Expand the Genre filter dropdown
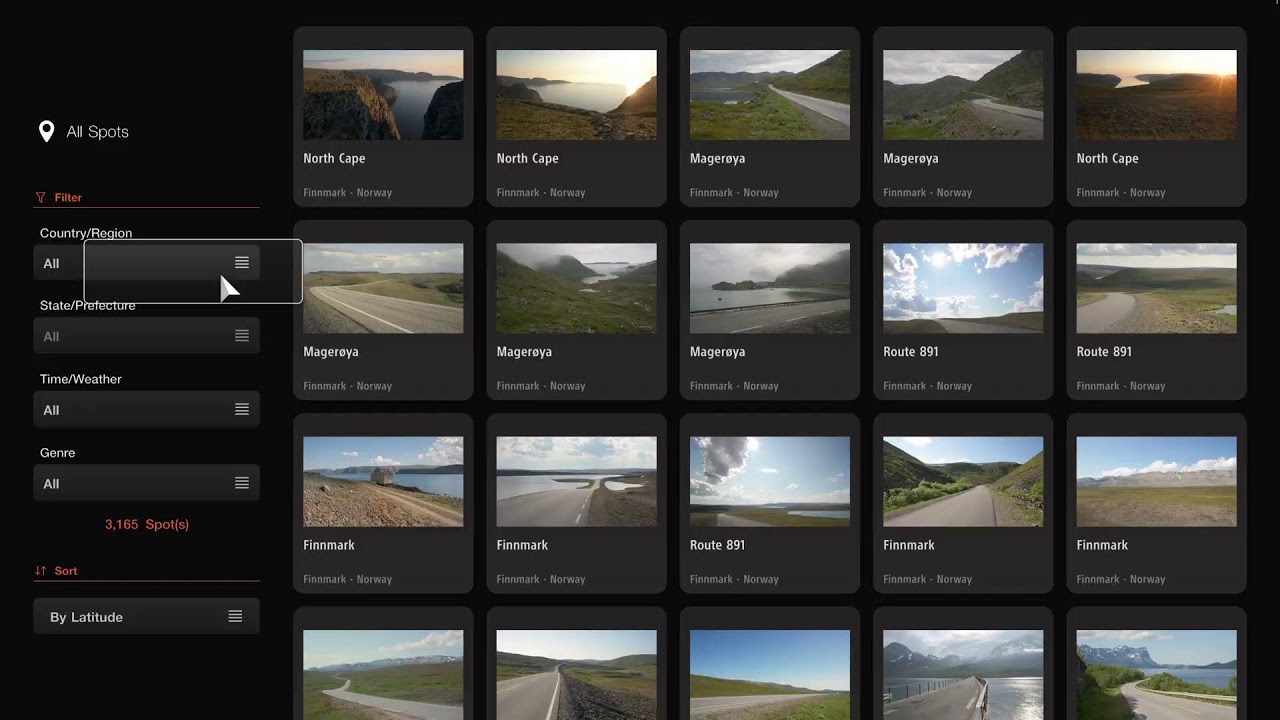Viewport: 1280px width, 720px height. [x=146, y=483]
